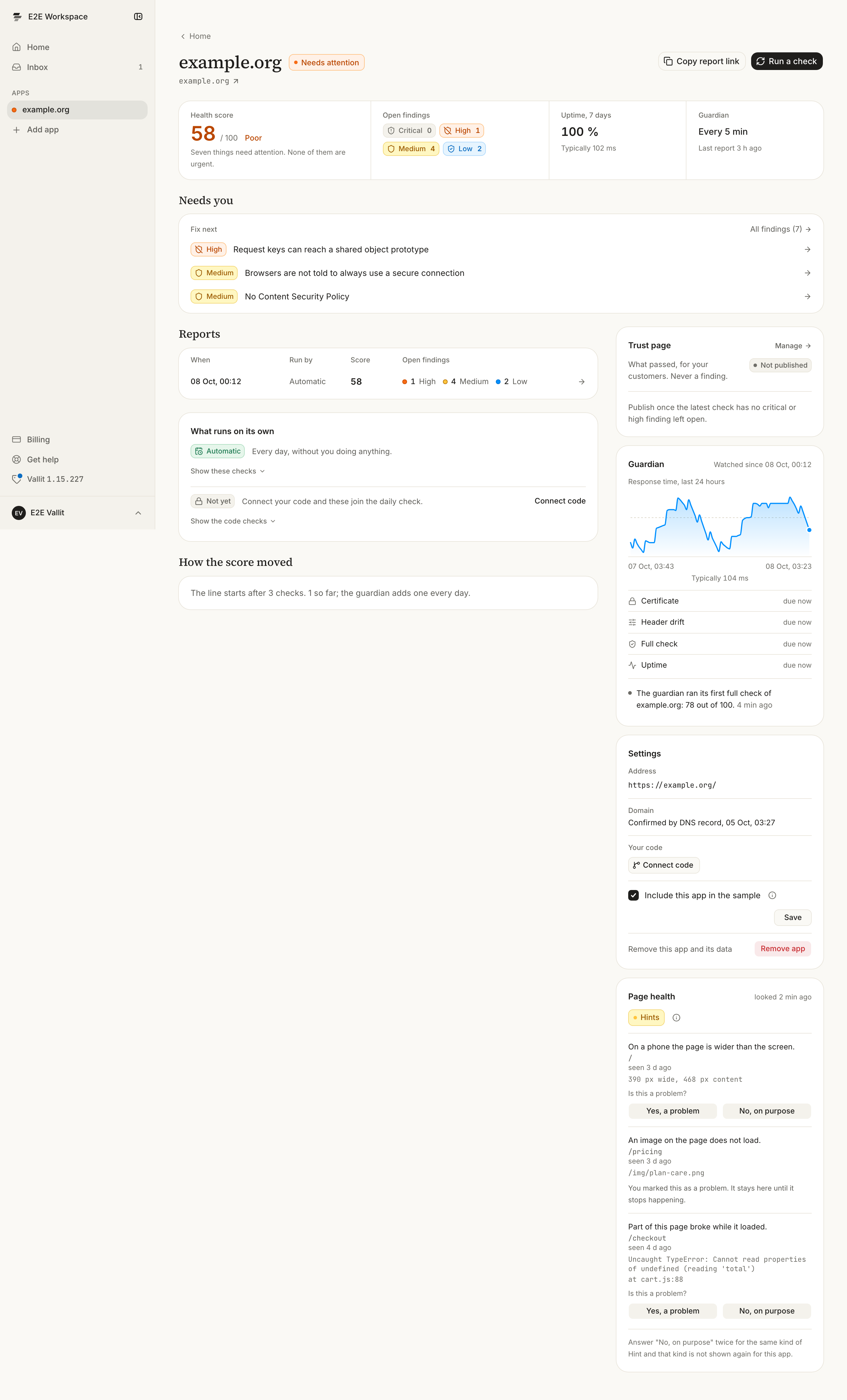The image size is (847, 1400).
Task: Mark phone width hint Yes, a problem
Action: [x=673, y=1111]
